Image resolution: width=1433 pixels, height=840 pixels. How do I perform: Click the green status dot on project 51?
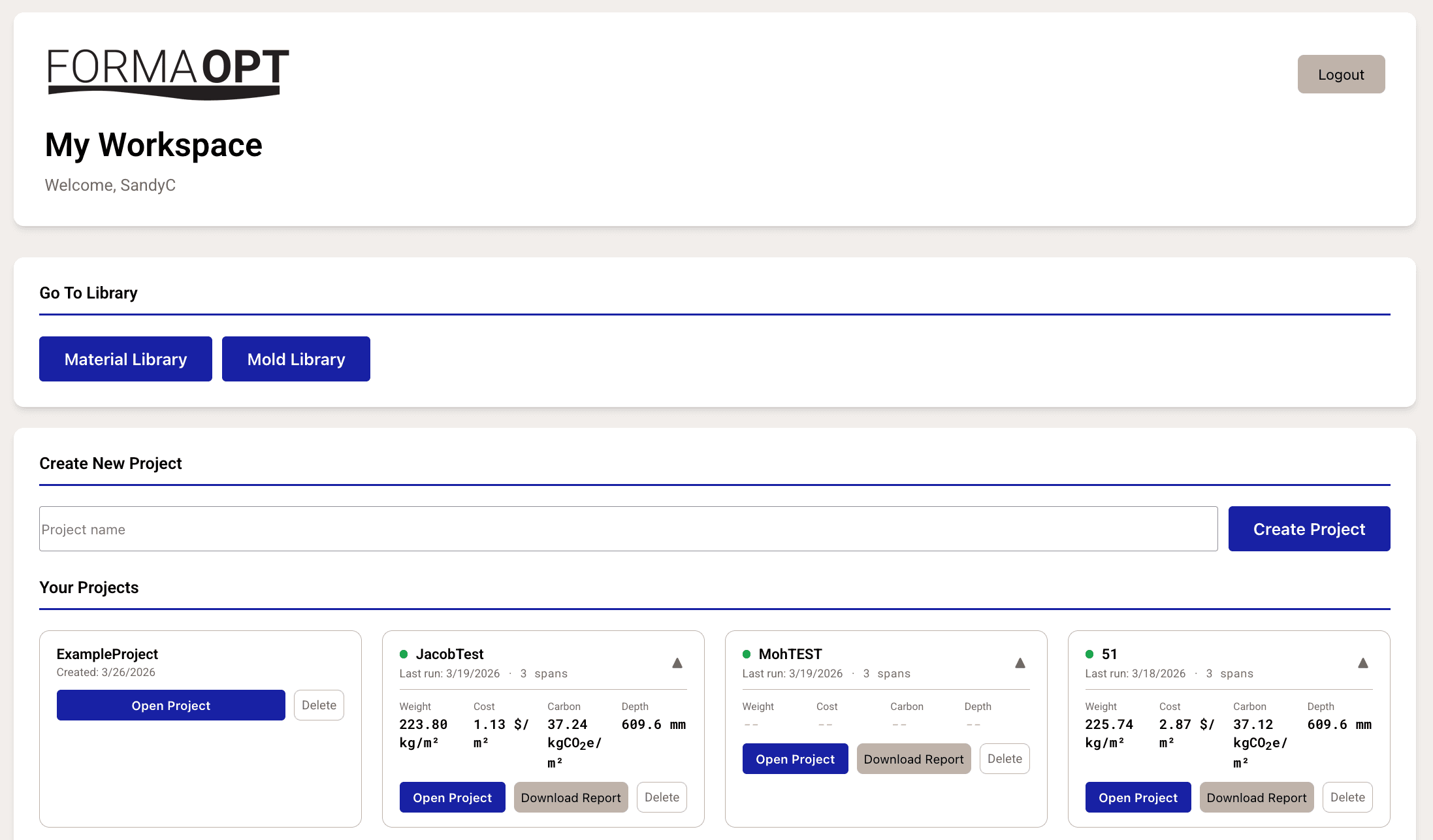[1089, 654]
